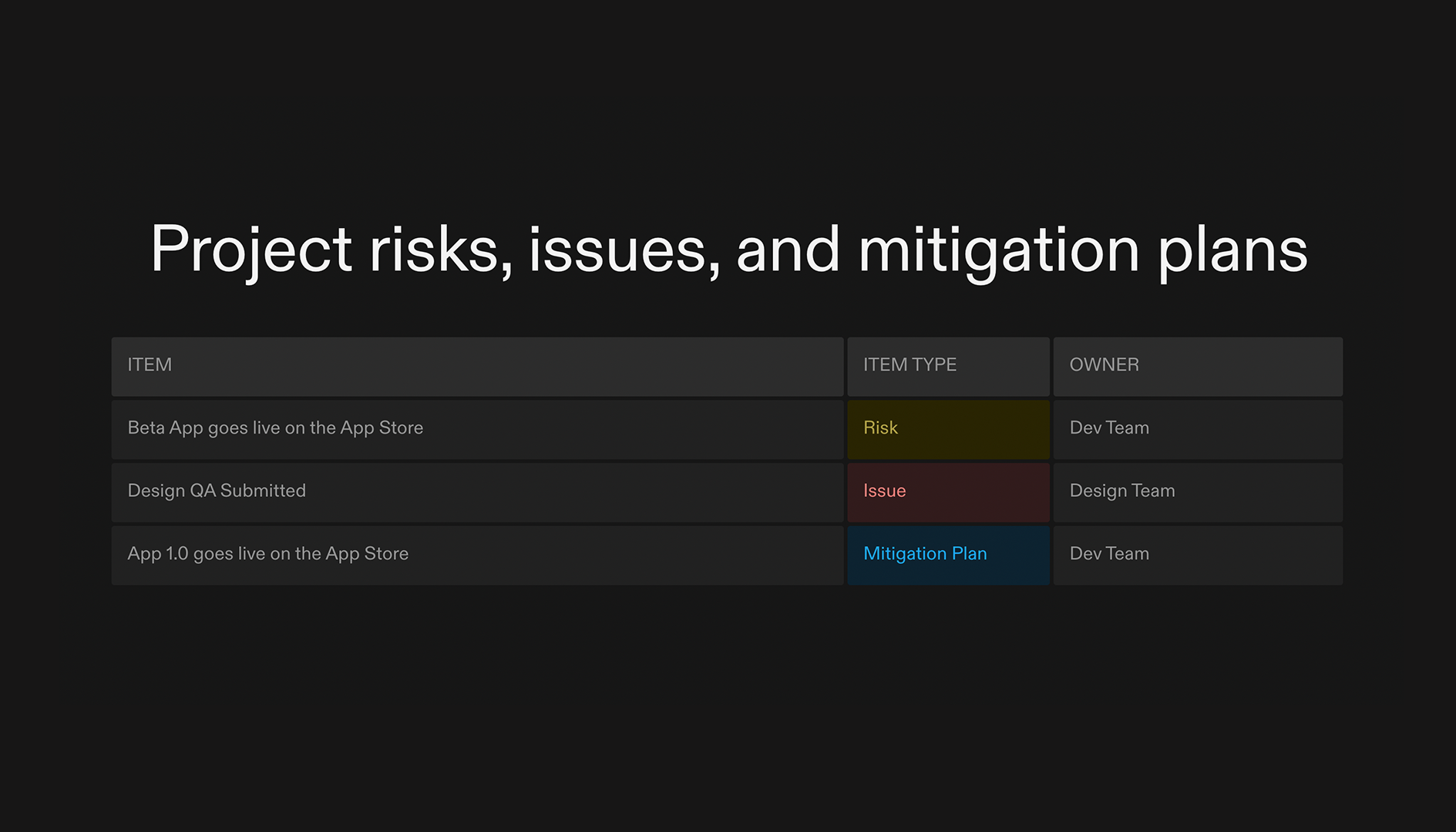This screenshot has width=1456, height=832.
Task: Click the Risk row background
Action: tap(617, 428)
